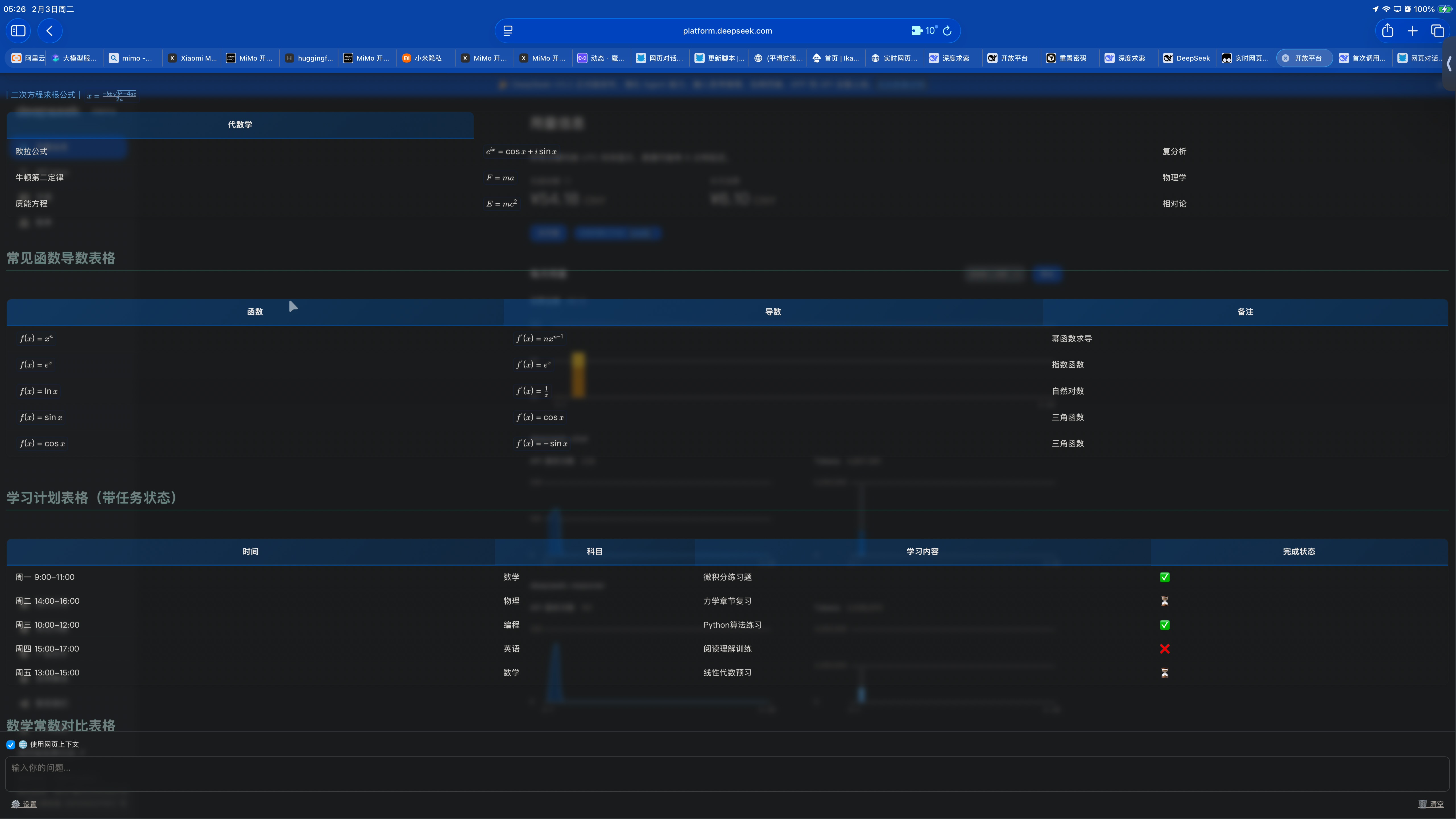Open a new tab with plus icon

pyautogui.click(x=1412, y=30)
